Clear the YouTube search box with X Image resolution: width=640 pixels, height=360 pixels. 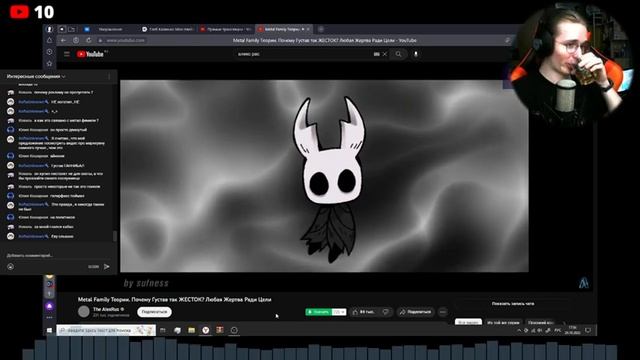click(x=384, y=54)
